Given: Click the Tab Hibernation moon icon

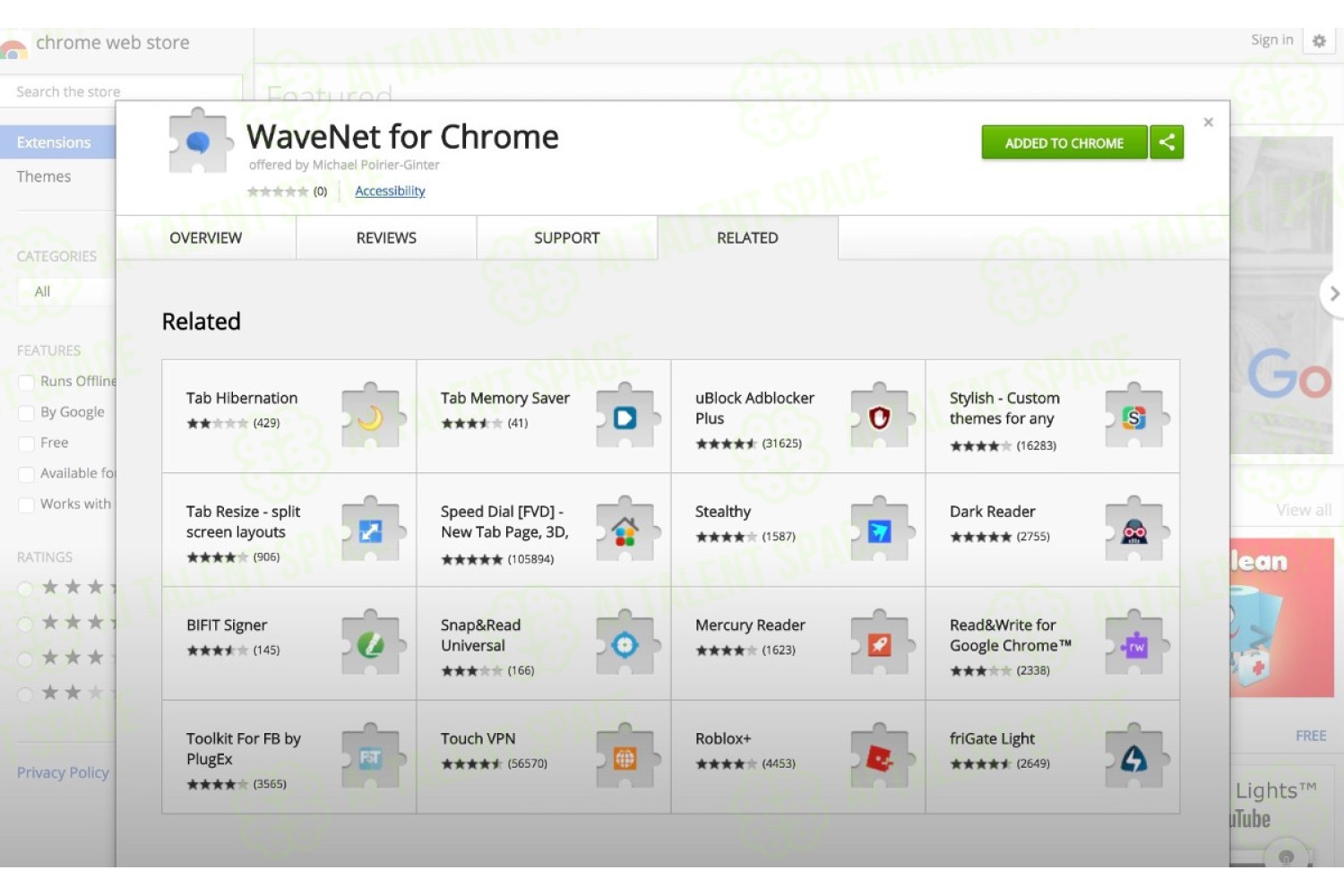Looking at the screenshot, I should click(370, 418).
